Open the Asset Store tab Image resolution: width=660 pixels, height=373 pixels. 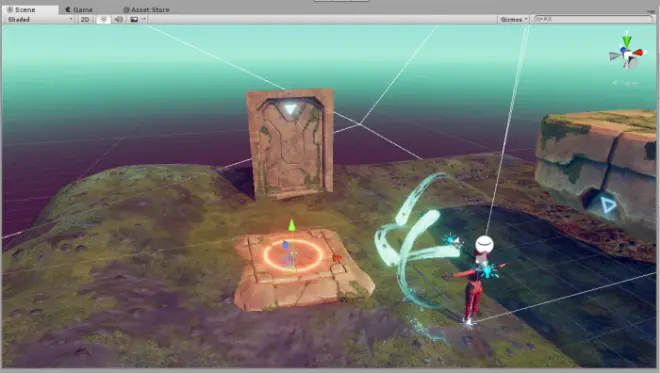146,9
